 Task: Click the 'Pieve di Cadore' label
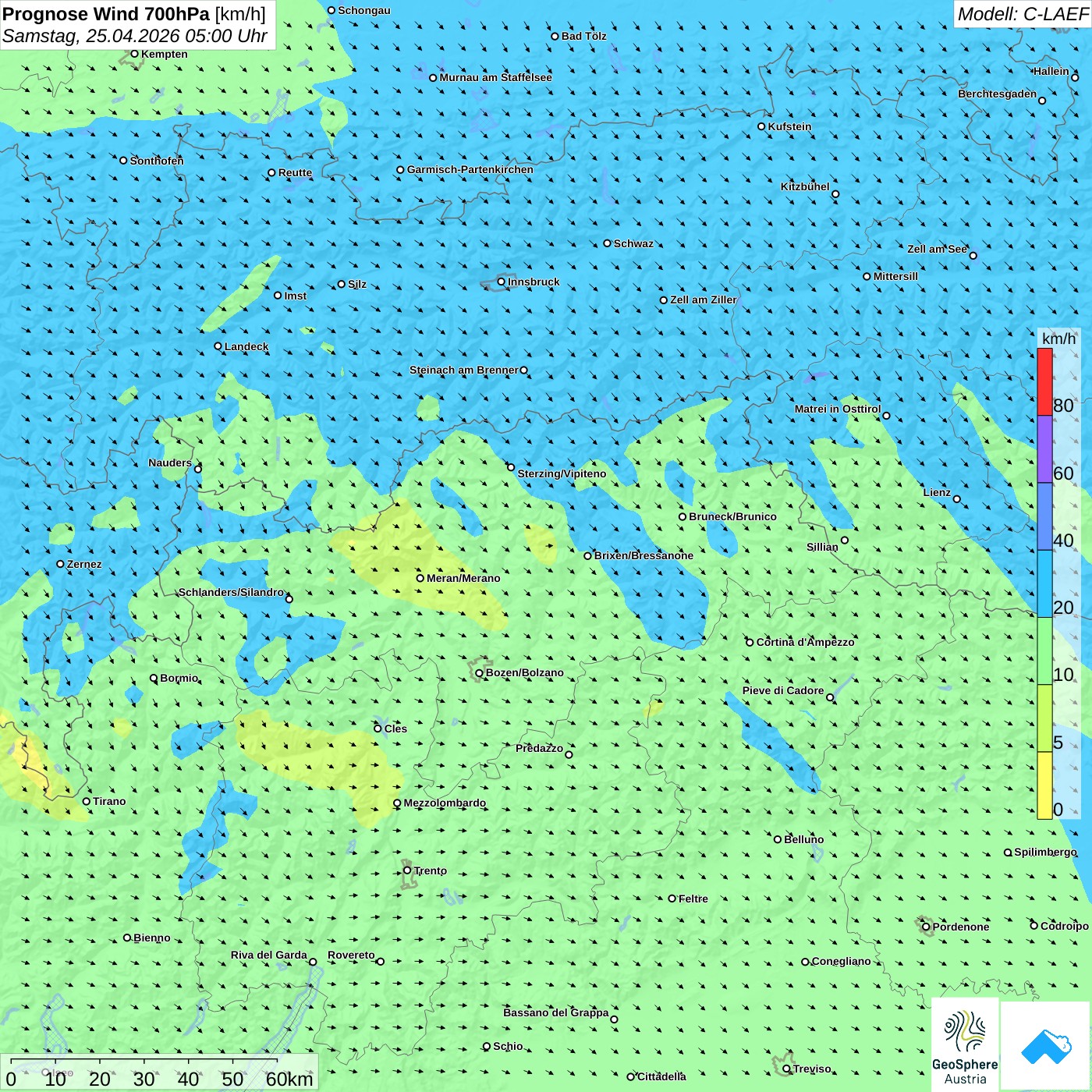(783, 690)
